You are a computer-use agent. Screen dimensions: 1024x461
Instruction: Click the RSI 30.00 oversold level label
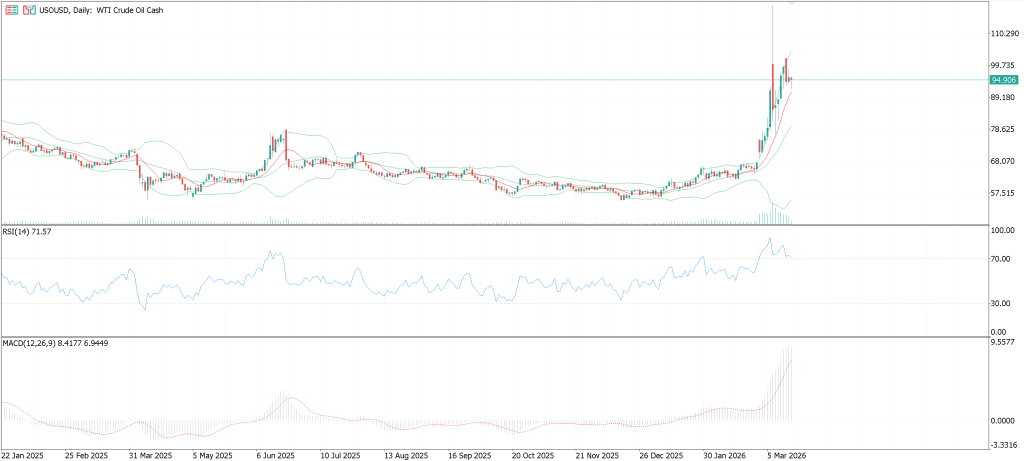click(x=1002, y=304)
